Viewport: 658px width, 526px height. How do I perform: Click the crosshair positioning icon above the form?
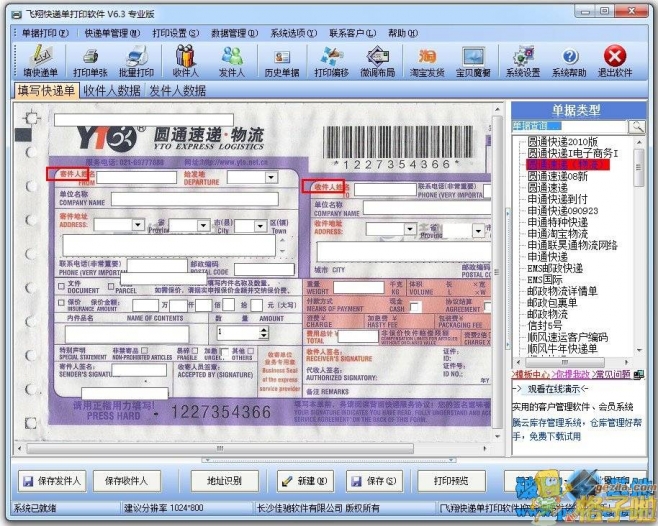[31, 118]
